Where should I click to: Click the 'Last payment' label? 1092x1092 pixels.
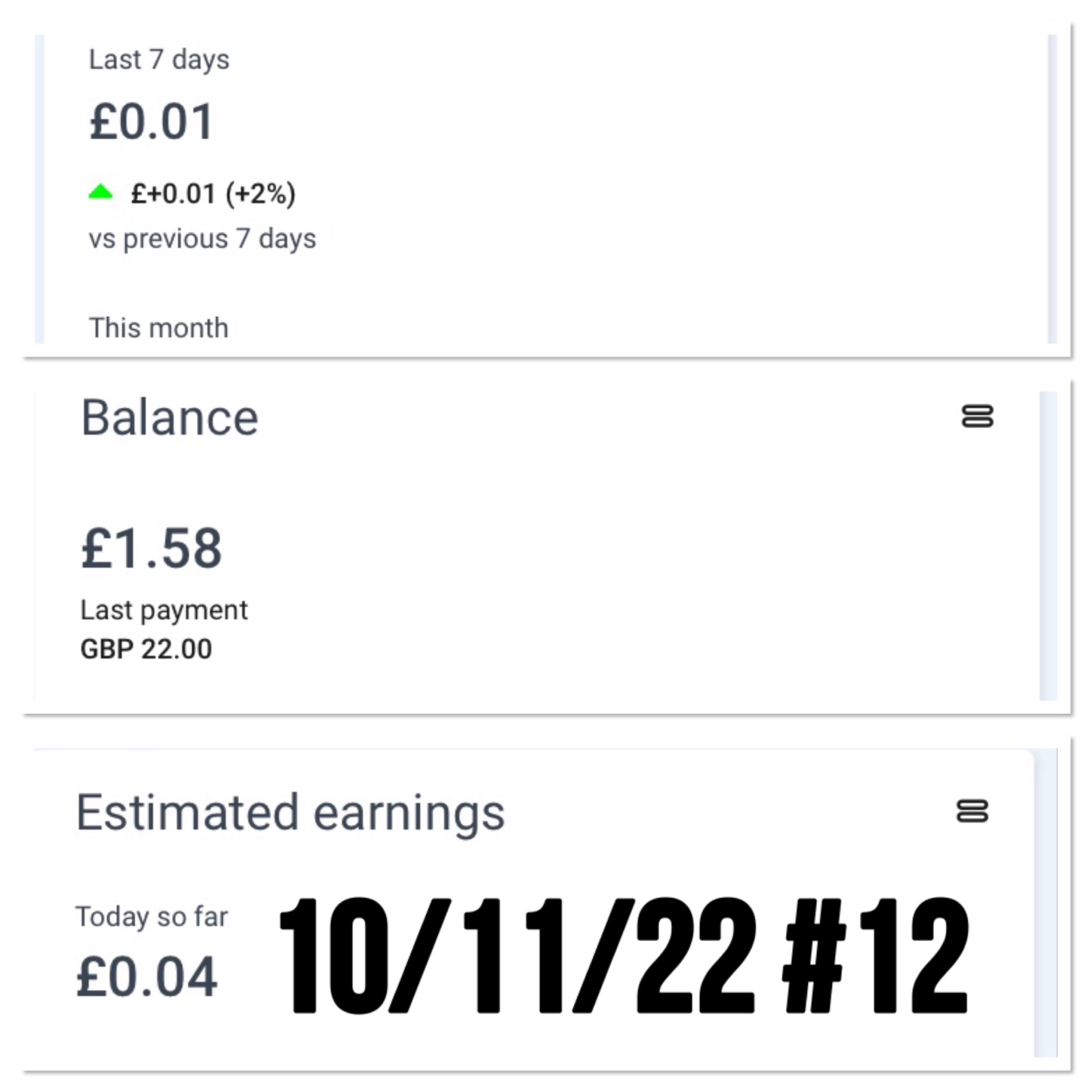[x=164, y=610]
